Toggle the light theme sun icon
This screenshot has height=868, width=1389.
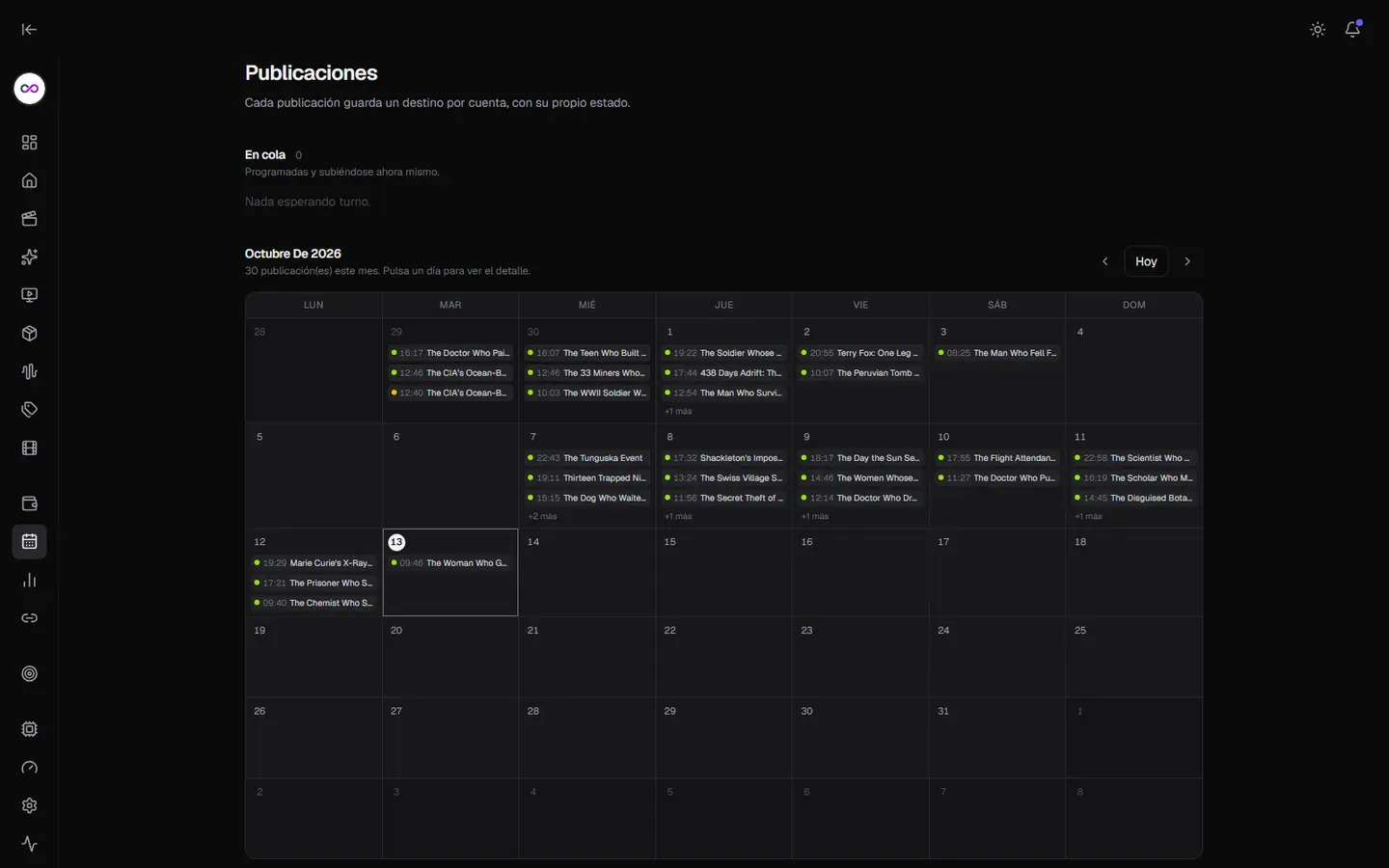tap(1318, 30)
